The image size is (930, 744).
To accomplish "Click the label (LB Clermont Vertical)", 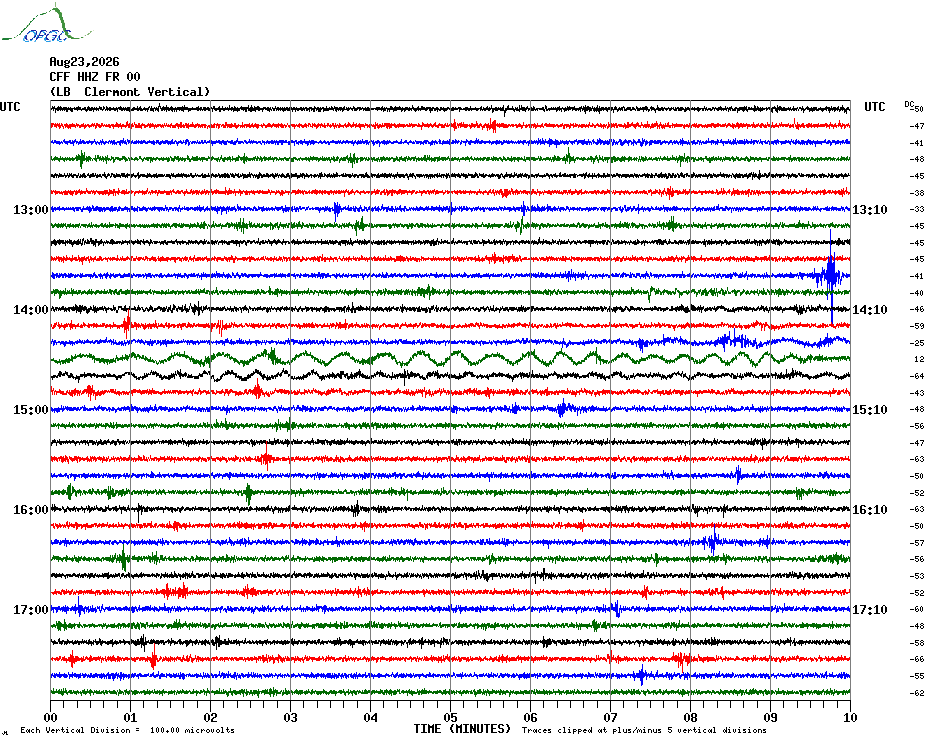I will 130,92.
